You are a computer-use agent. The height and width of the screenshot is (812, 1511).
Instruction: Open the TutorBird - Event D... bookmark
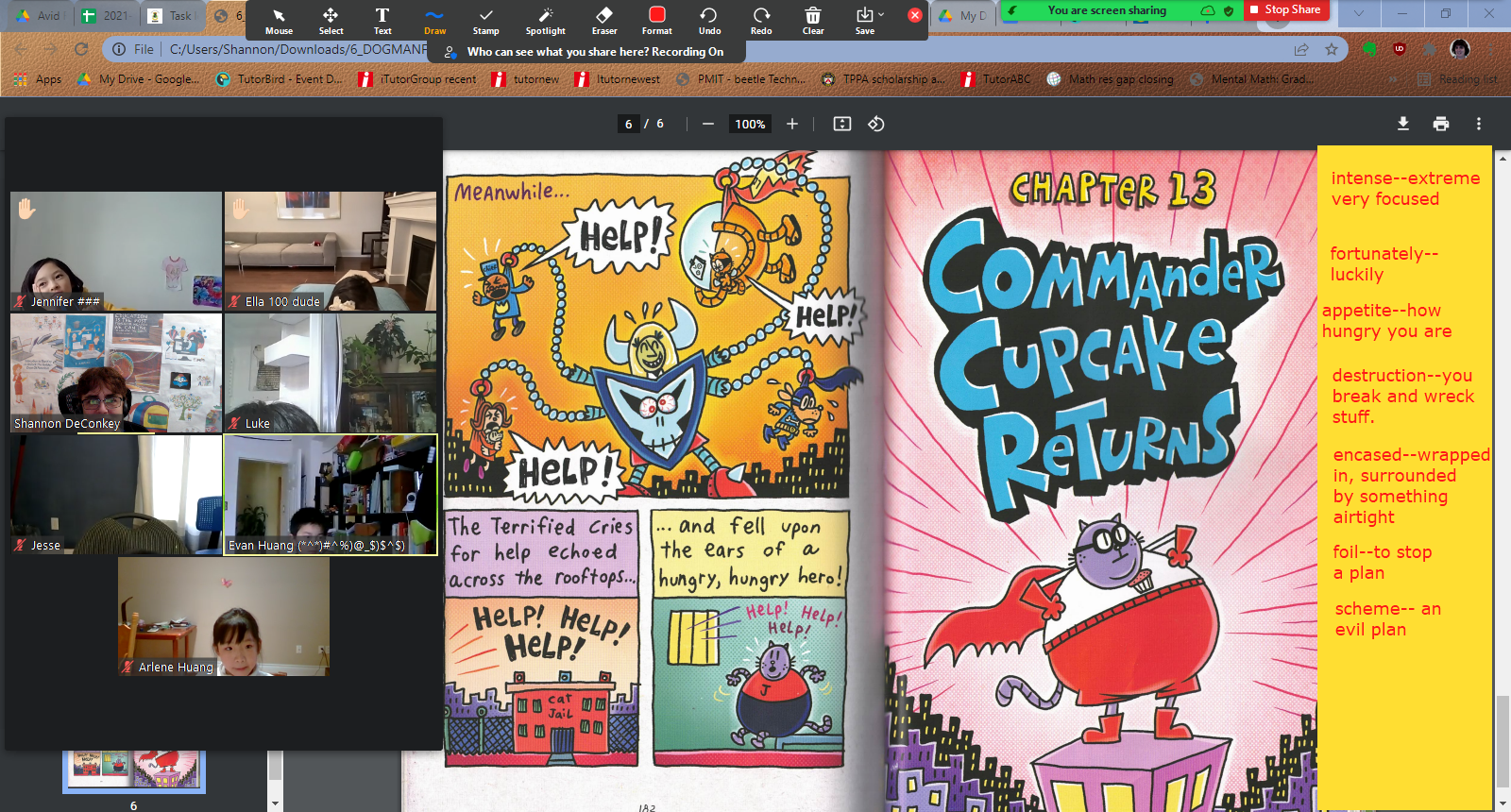click(x=280, y=79)
